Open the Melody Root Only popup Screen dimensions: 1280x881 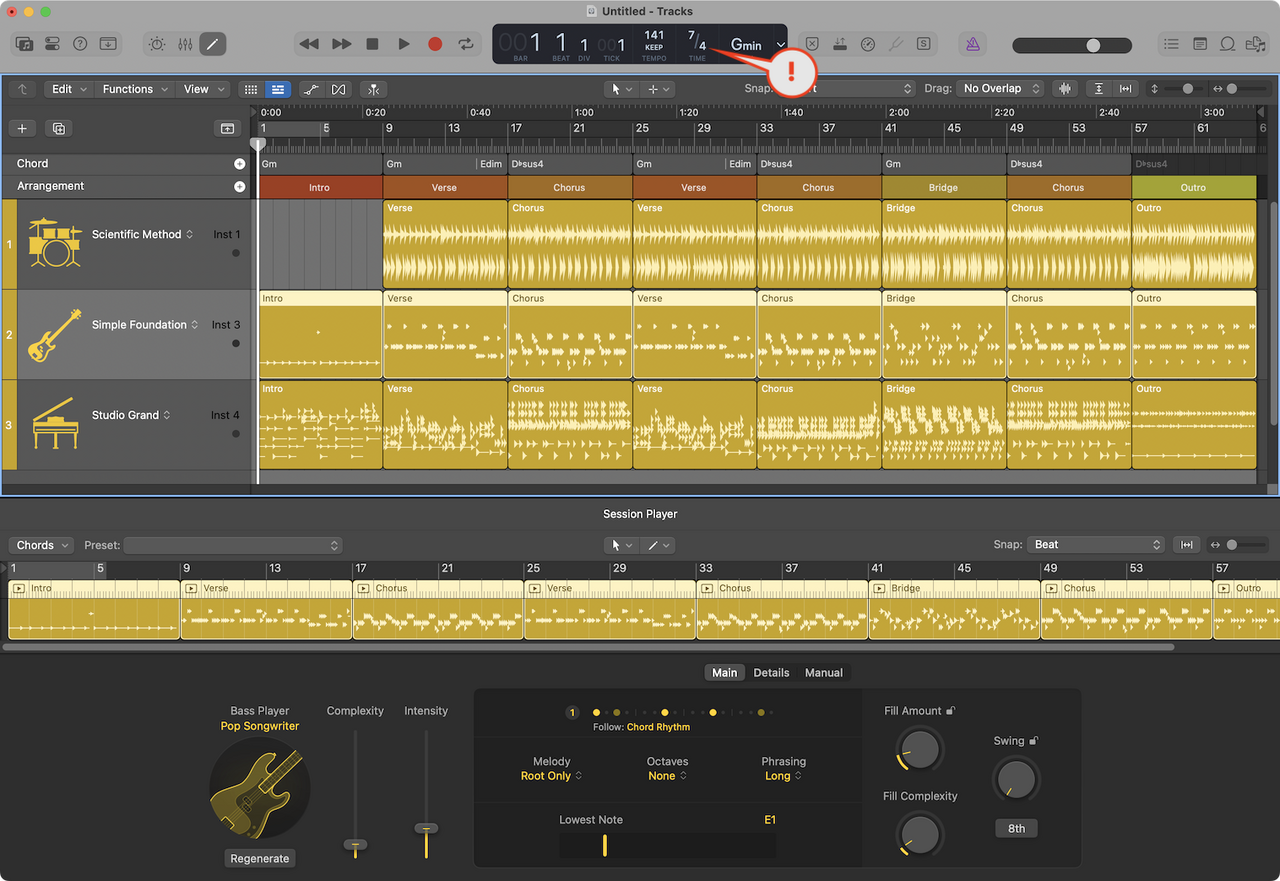[x=551, y=776]
